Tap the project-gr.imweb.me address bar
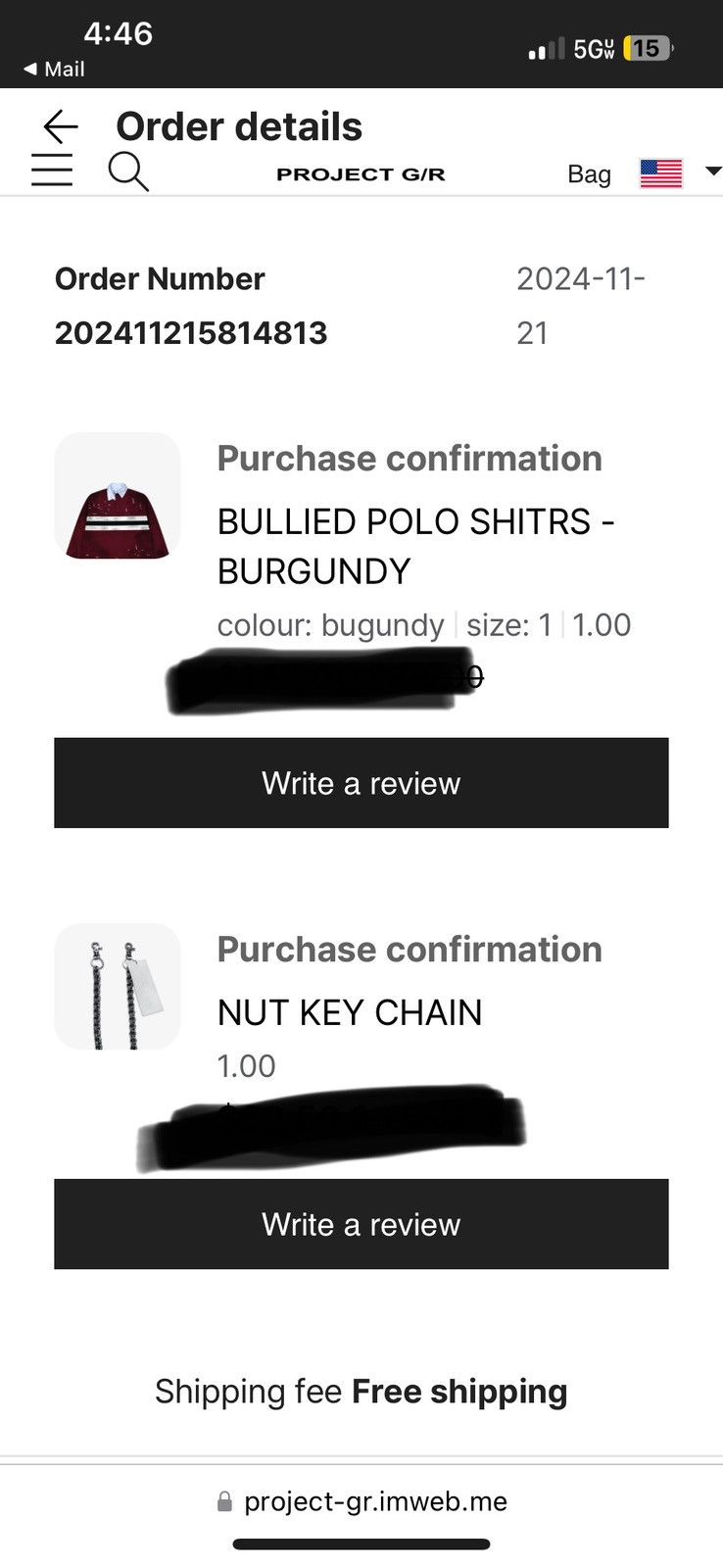This screenshot has width=723, height=1568. tap(361, 1501)
